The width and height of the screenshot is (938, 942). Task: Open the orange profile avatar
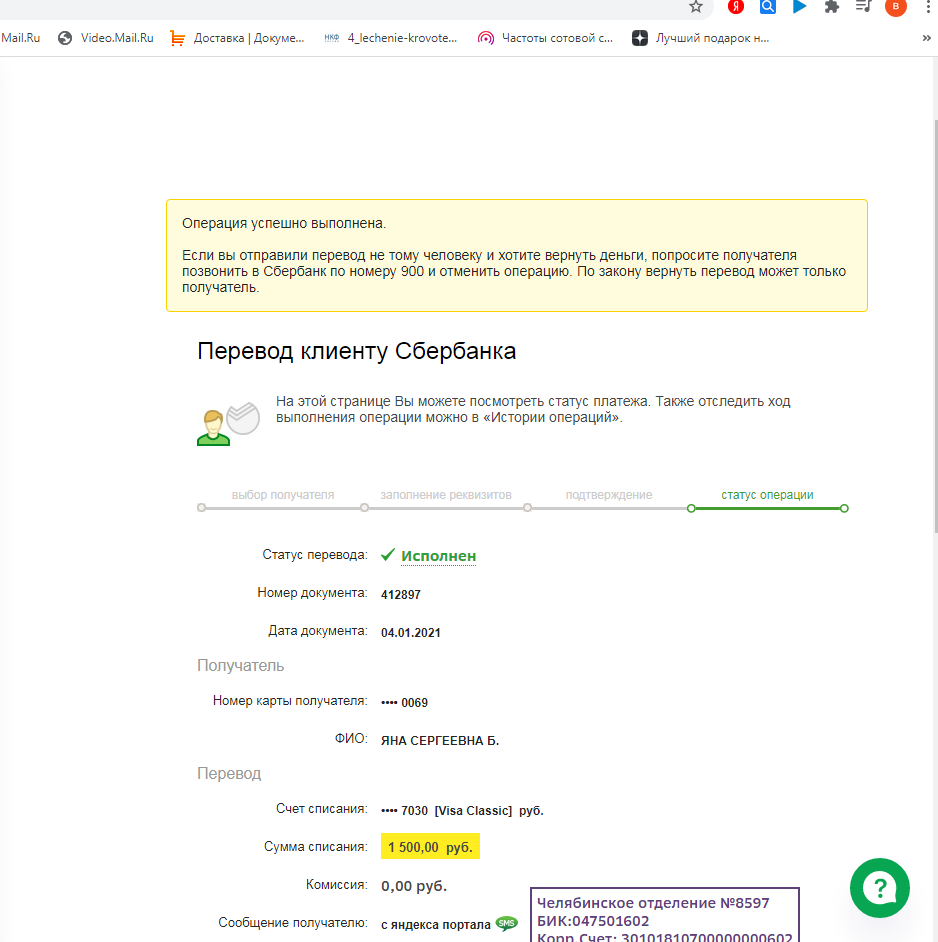coord(895,7)
